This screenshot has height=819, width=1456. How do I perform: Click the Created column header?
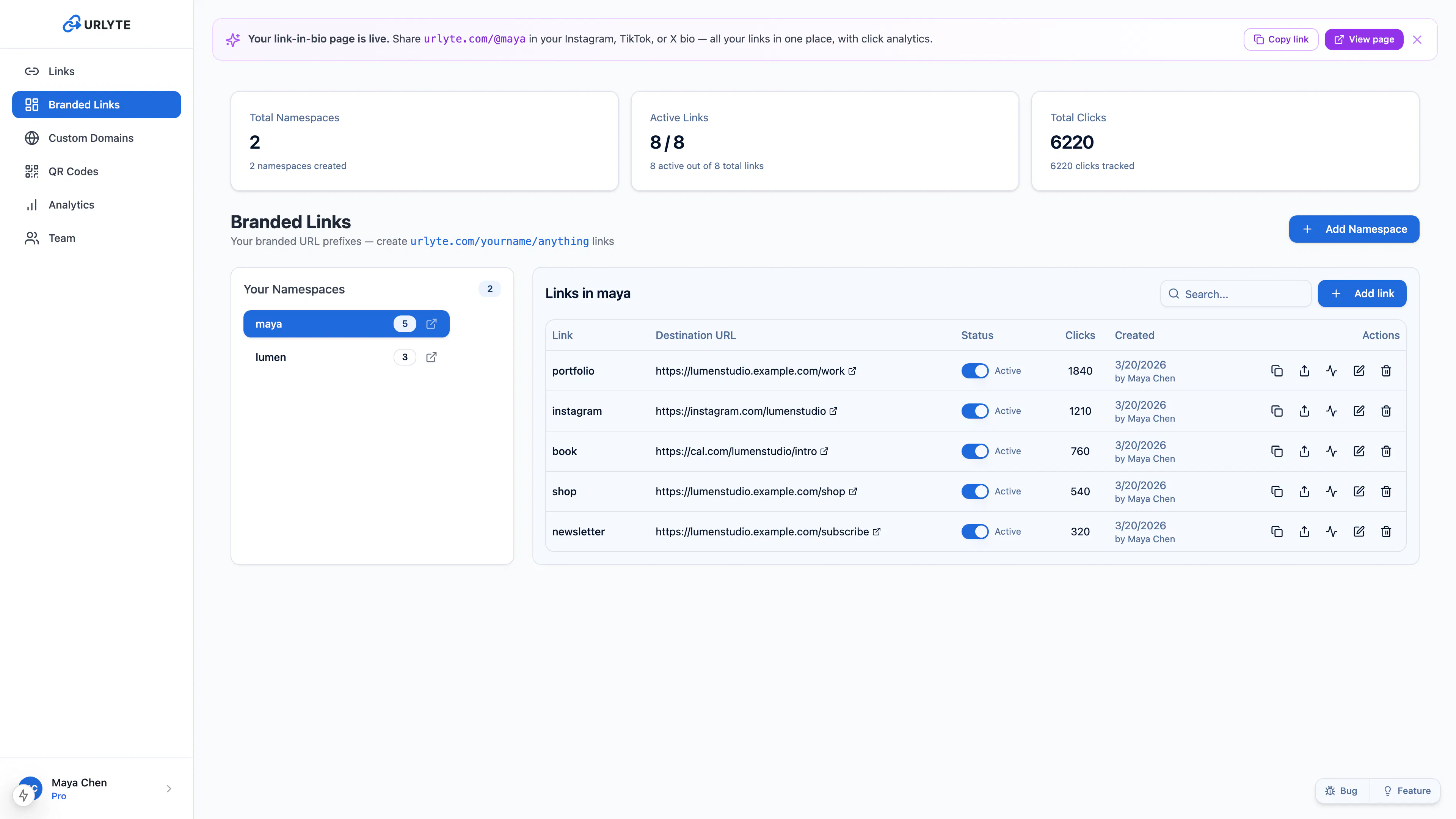point(1134,335)
